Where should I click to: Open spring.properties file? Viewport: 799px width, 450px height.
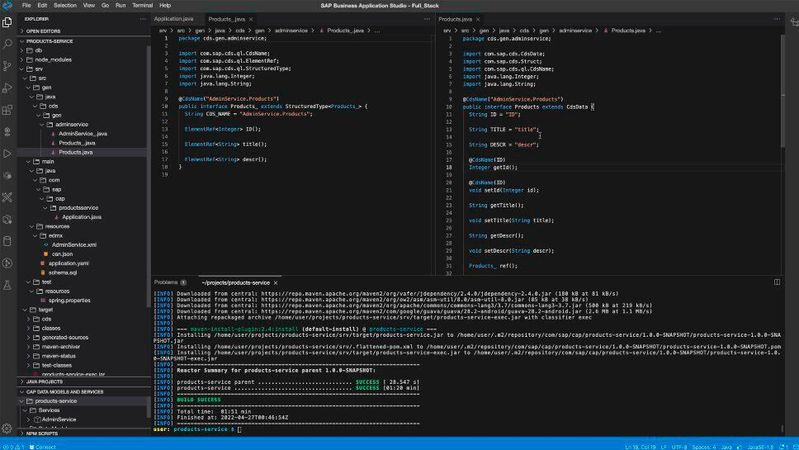(x=69, y=300)
